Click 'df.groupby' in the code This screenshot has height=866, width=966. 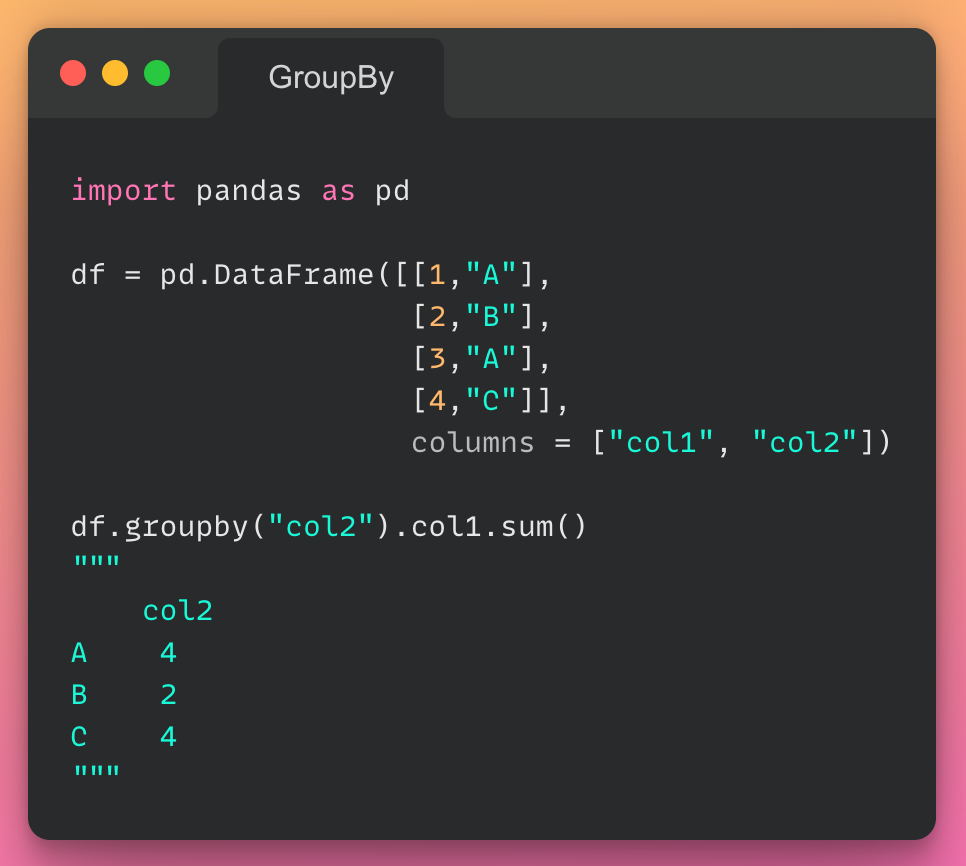pyautogui.click(x=160, y=527)
